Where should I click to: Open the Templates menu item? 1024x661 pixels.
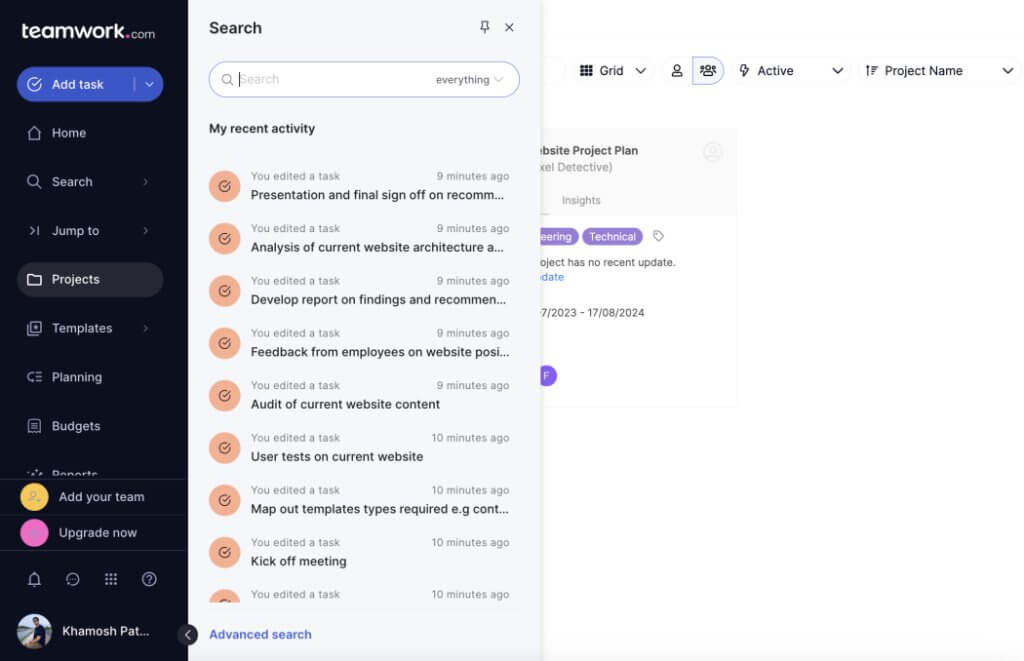(80, 328)
